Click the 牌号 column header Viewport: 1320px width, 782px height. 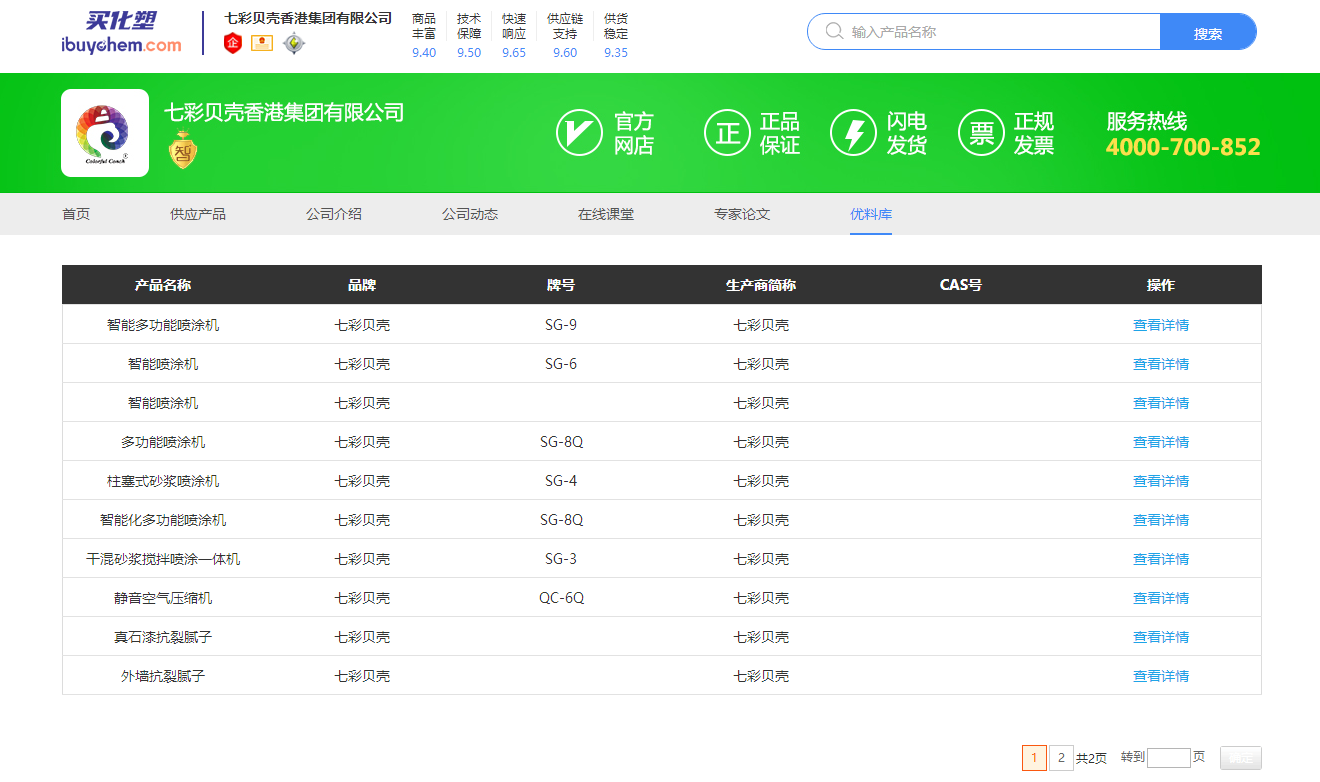(561, 285)
